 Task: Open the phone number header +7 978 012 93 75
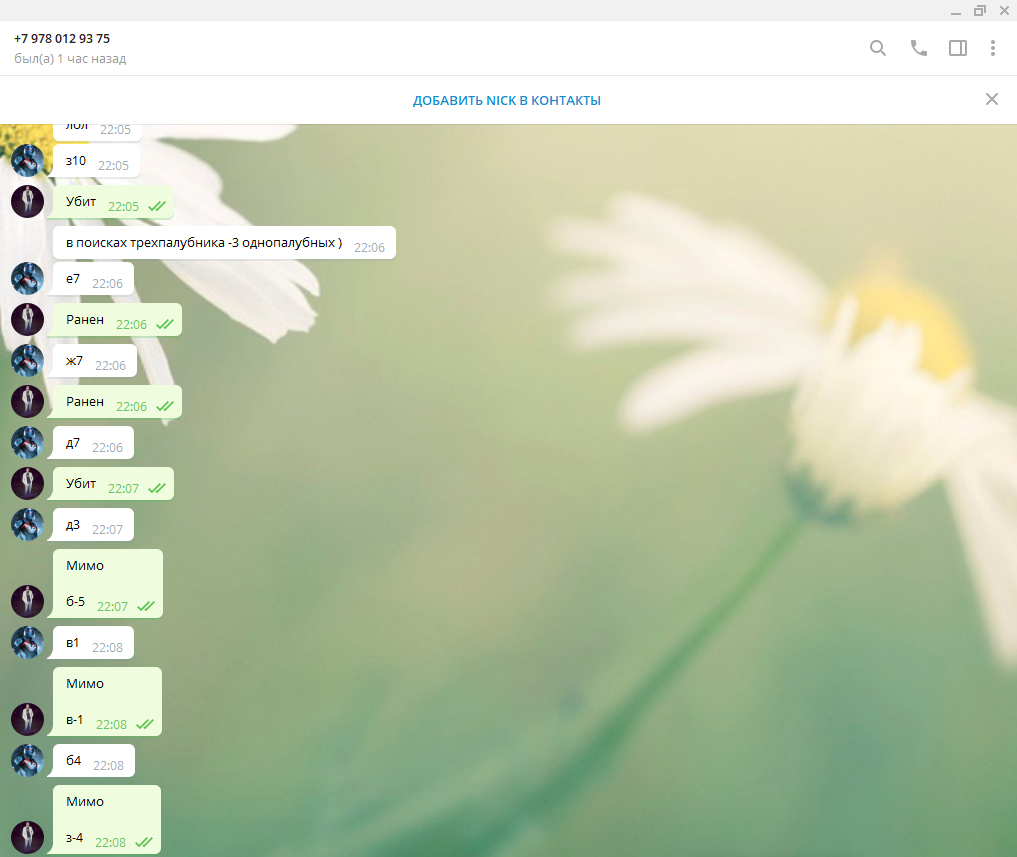click(62, 38)
